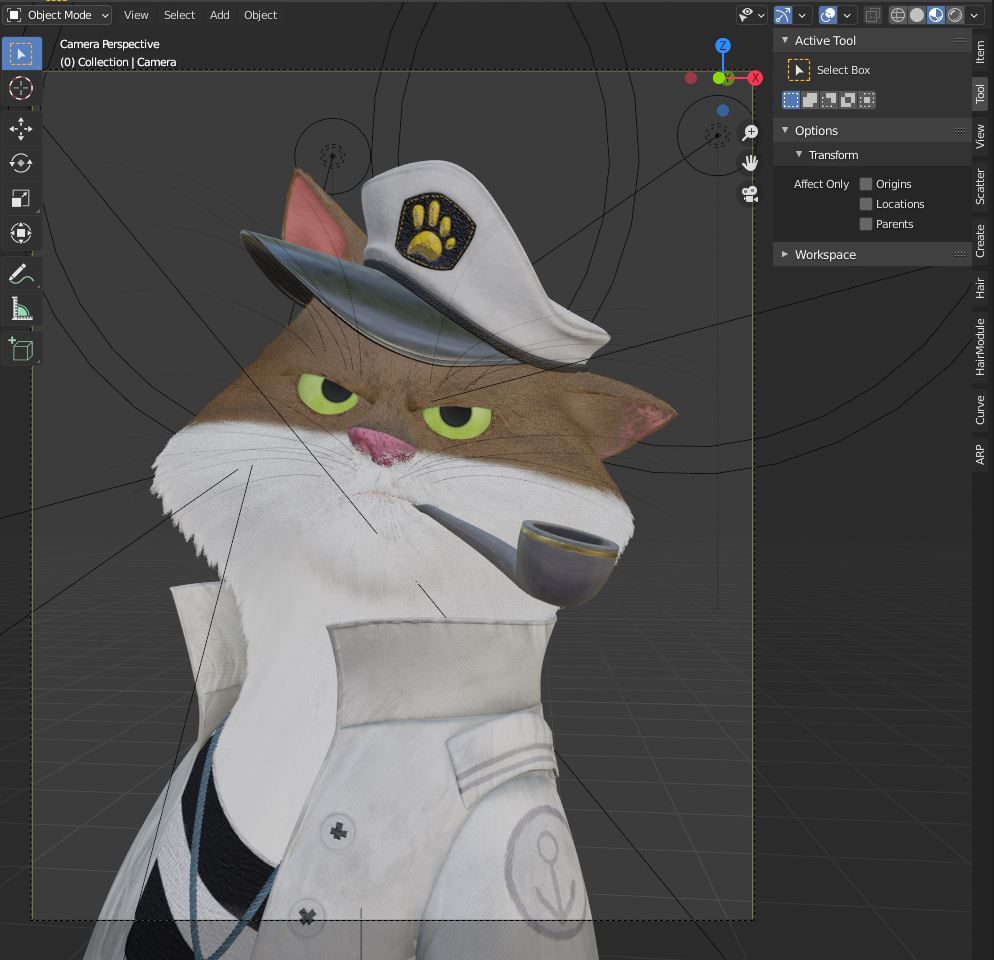The image size is (994, 960).
Task: Open the viewport shading options dropdown
Action: [x=975, y=15]
